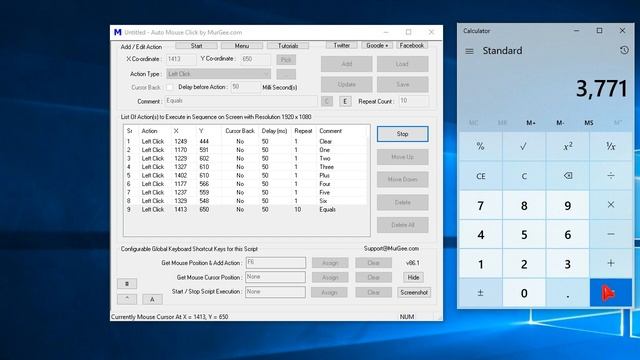Click the Get Mouse Position & Add Action shortcut field

[x=276, y=262]
